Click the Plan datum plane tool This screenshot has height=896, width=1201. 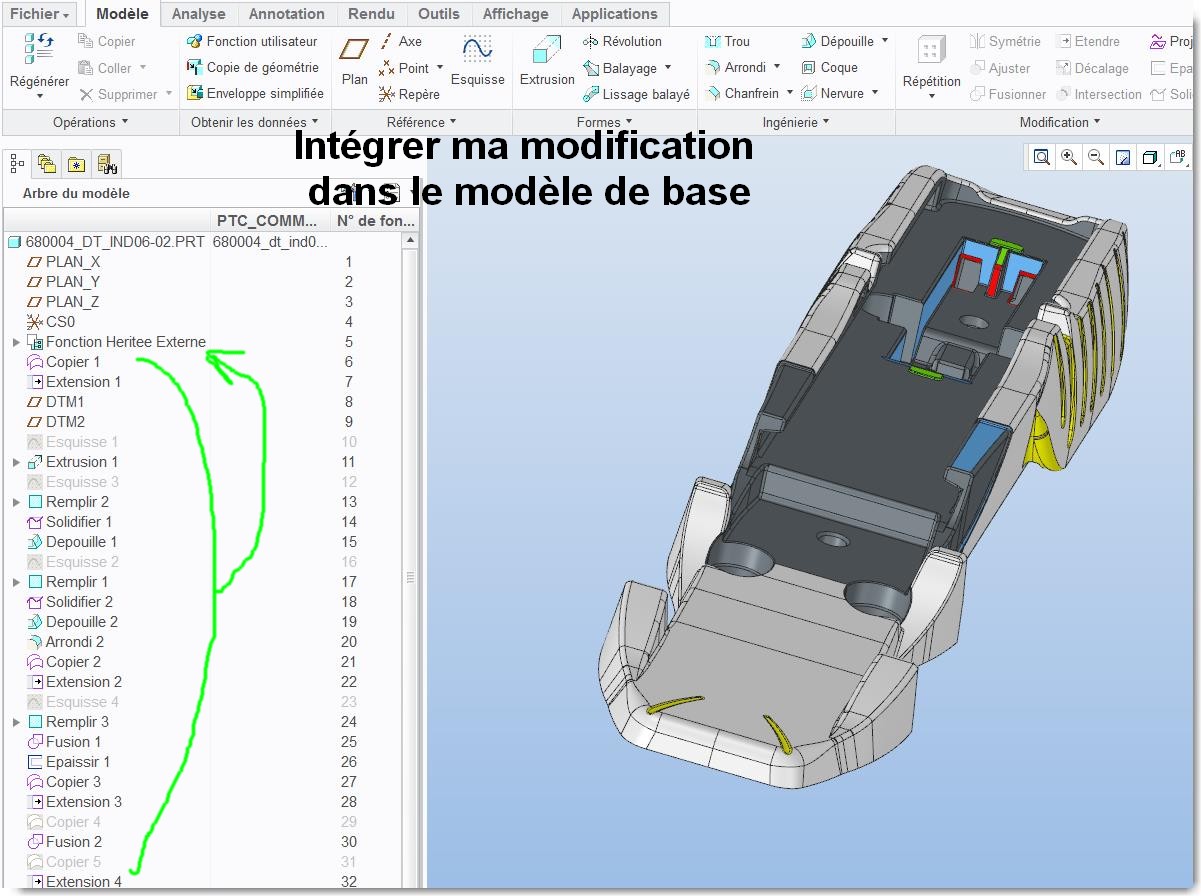[354, 61]
